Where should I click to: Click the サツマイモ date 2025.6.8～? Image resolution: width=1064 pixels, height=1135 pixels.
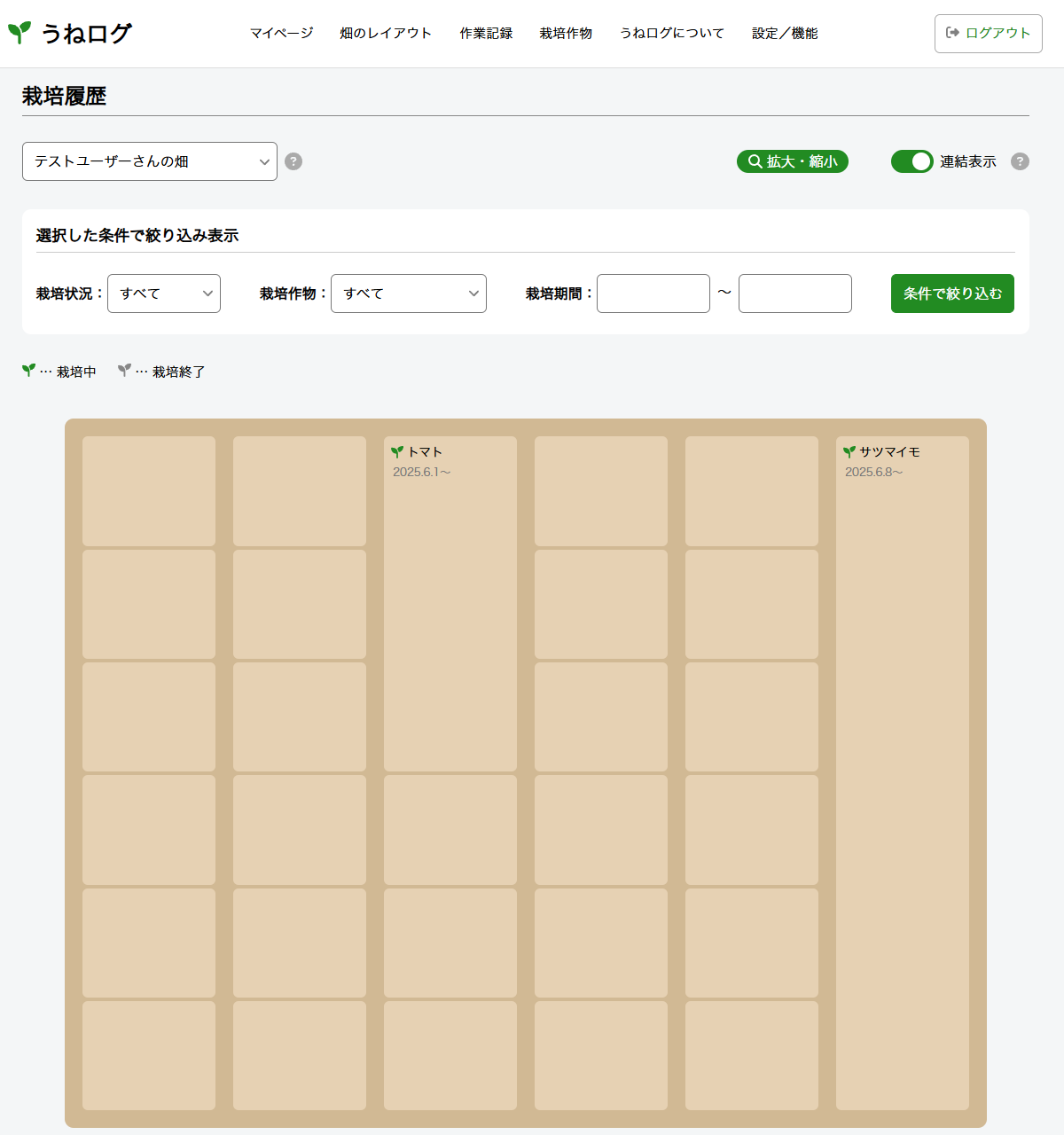874,473
